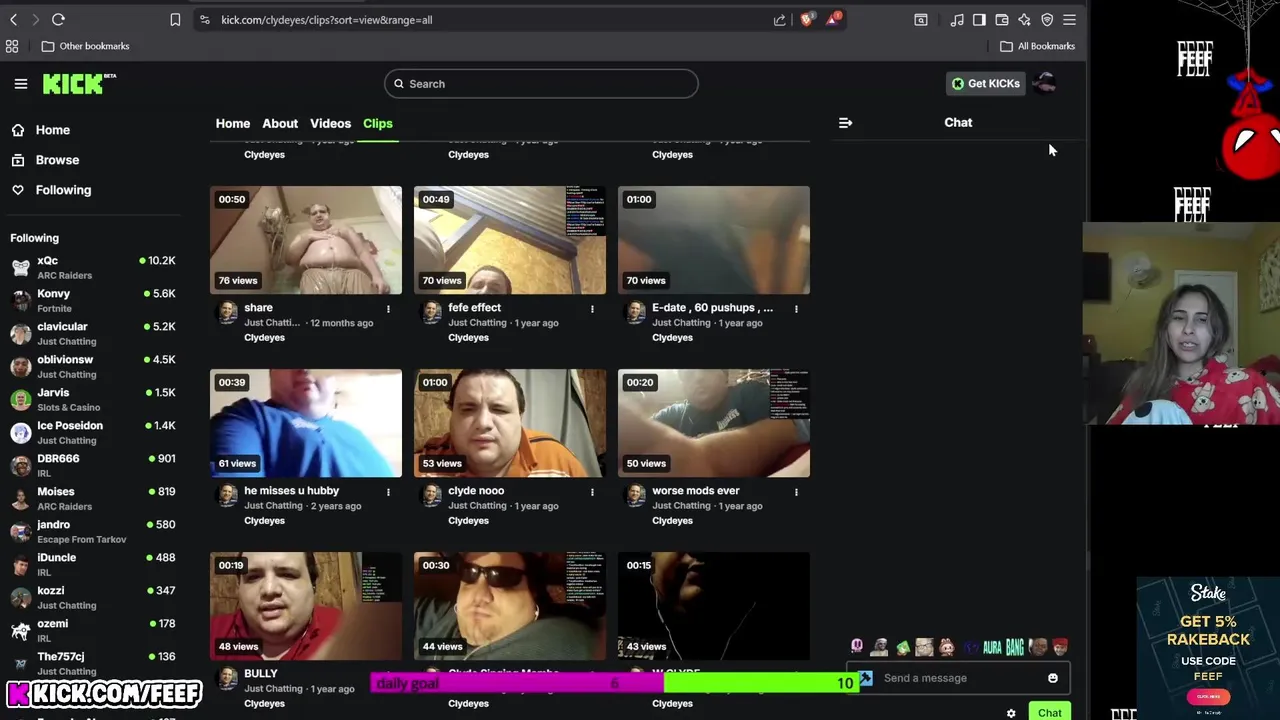Image resolution: width=1280 pixels, height=720 pixels.
Task: Open Jarvis channel in Following list
Action: (x=93, y=399)
